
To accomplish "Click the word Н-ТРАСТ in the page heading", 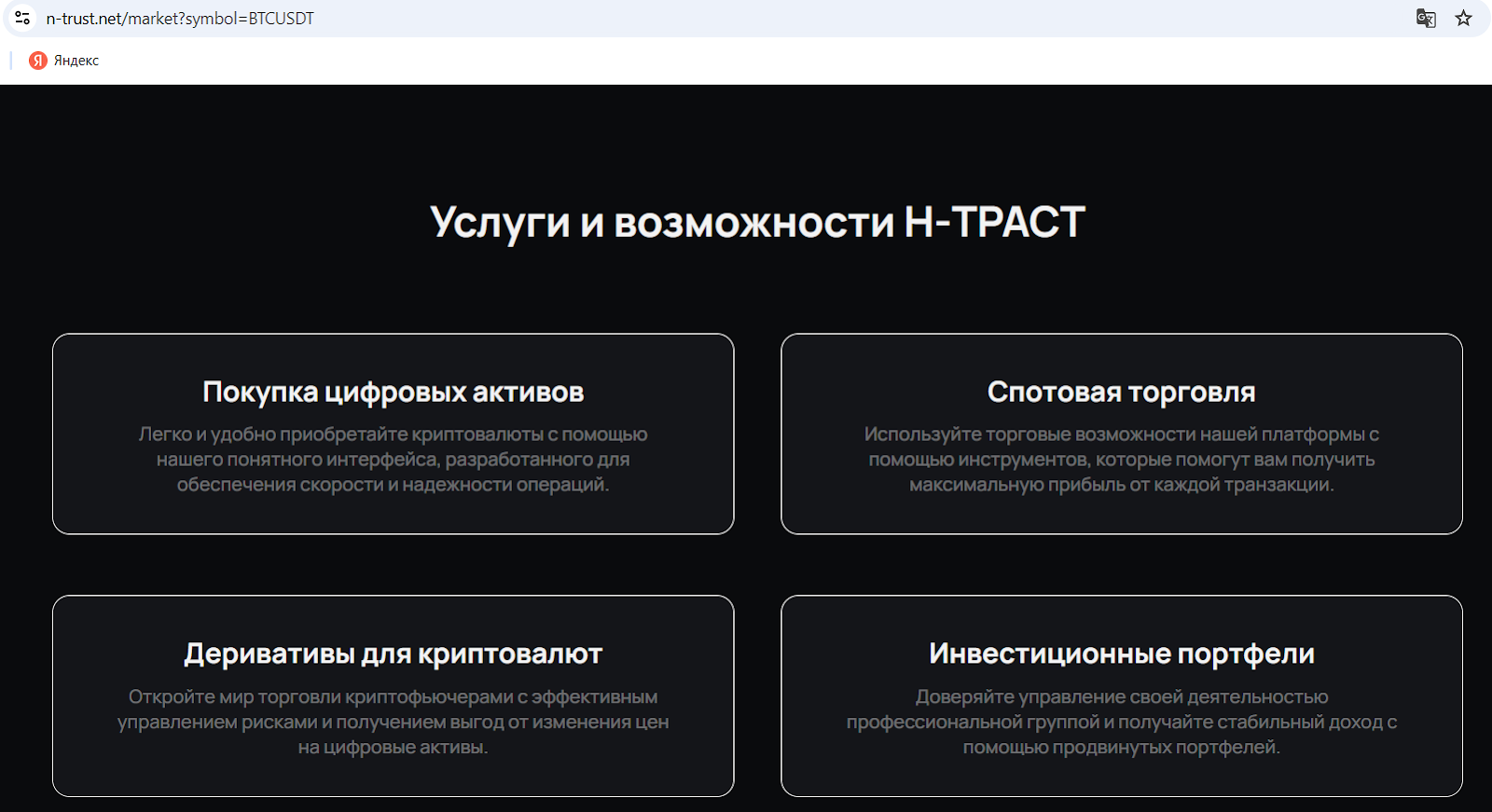I will 994,222.
